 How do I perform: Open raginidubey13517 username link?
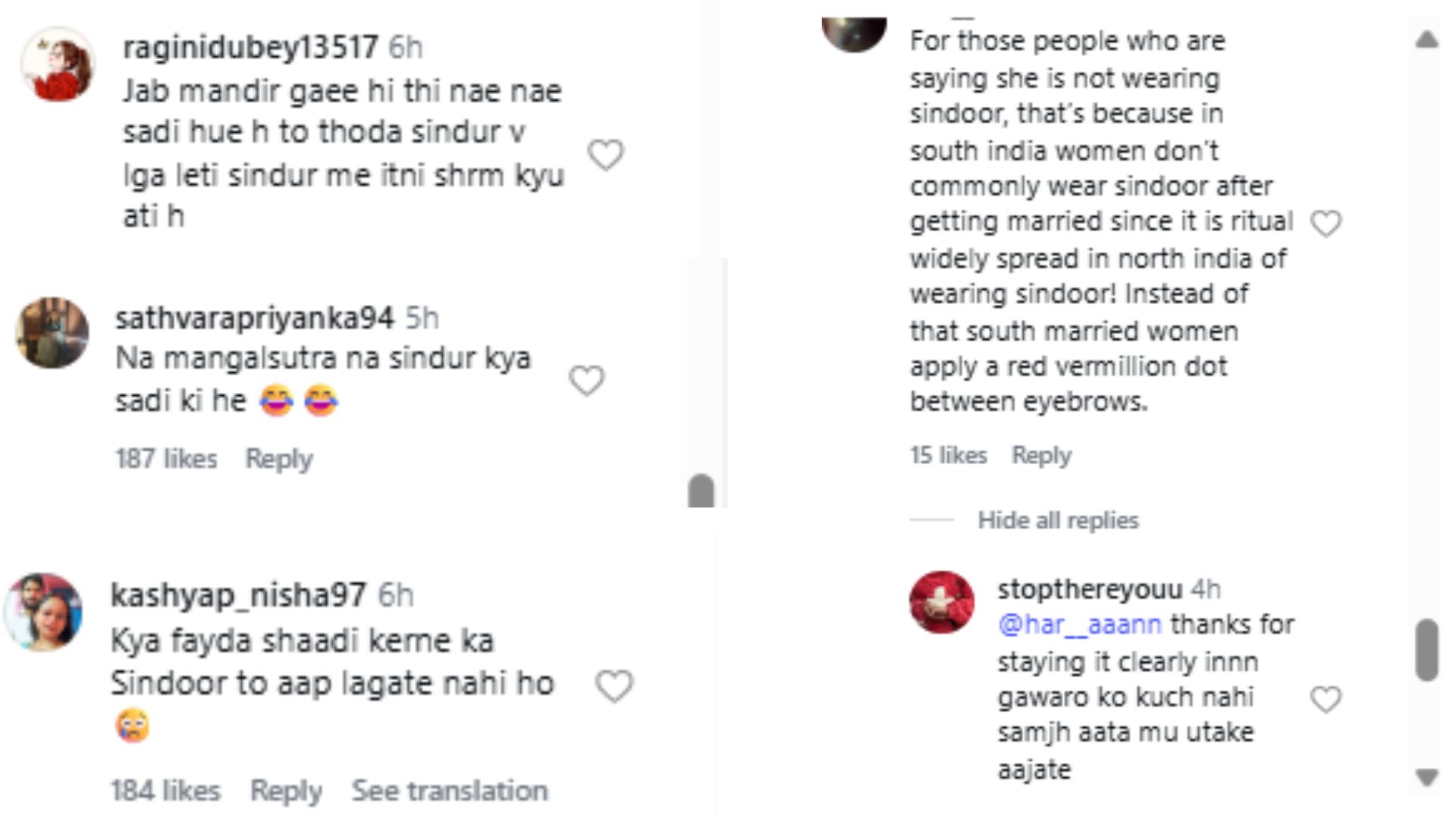pos(250,47)
